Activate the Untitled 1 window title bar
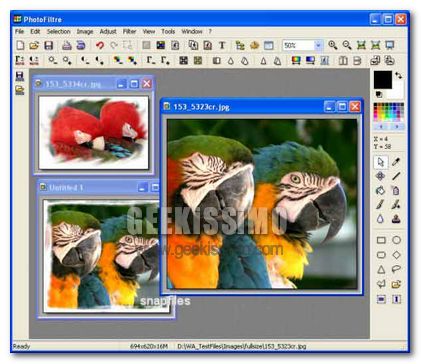The height and width of the screenshot is (364, 421). click(x=98, y=187)
